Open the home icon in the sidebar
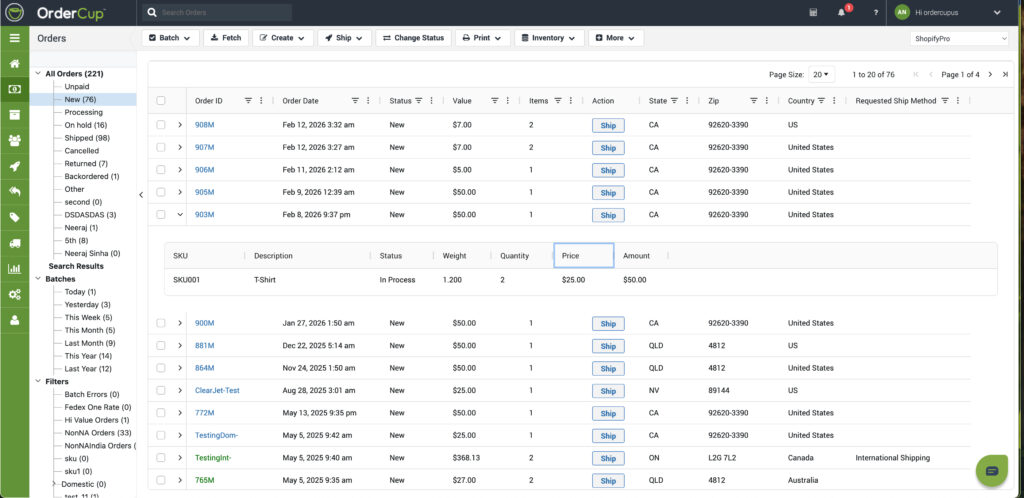 tap(14, 64)
